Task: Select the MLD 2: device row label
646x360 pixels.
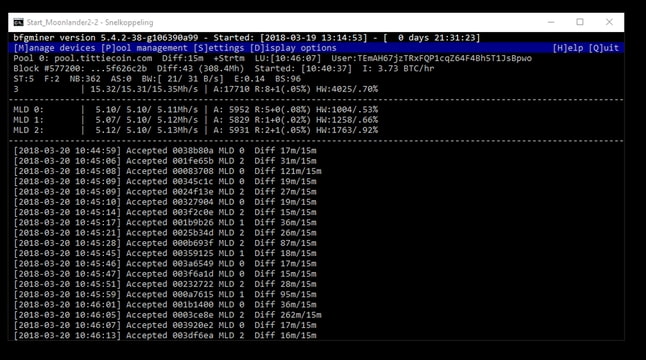Action: (28, 130)
